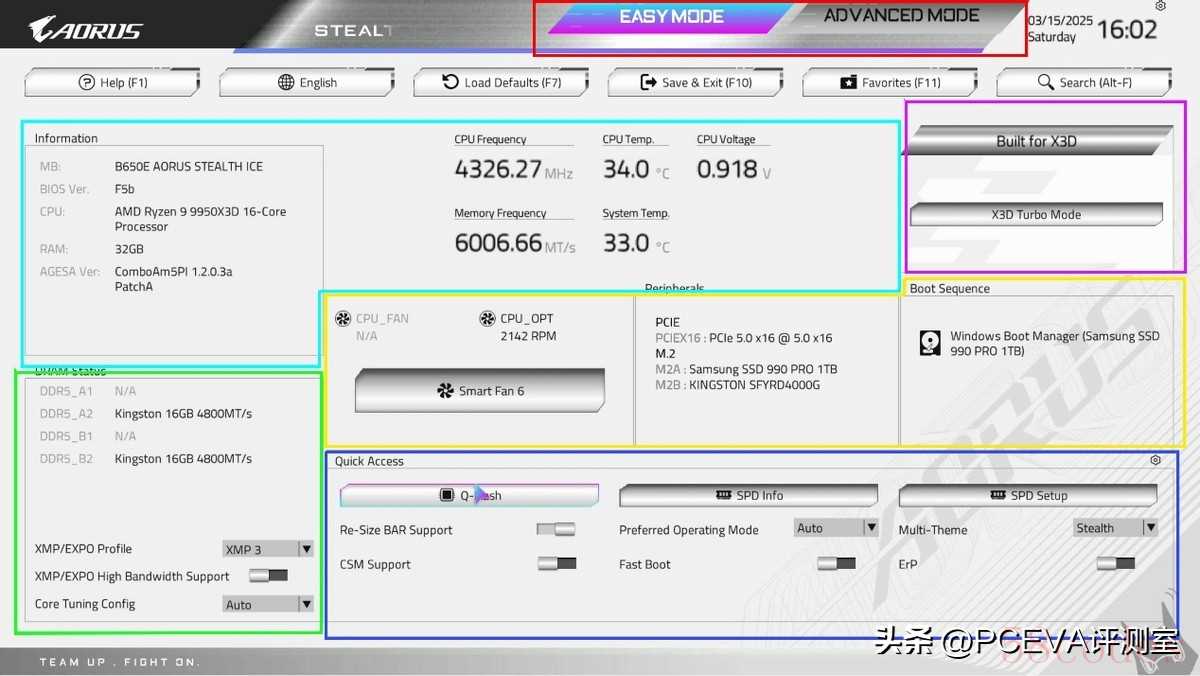
Task: Select Windows Boot Manager boot entry
Action: (x=1040, y=344)
